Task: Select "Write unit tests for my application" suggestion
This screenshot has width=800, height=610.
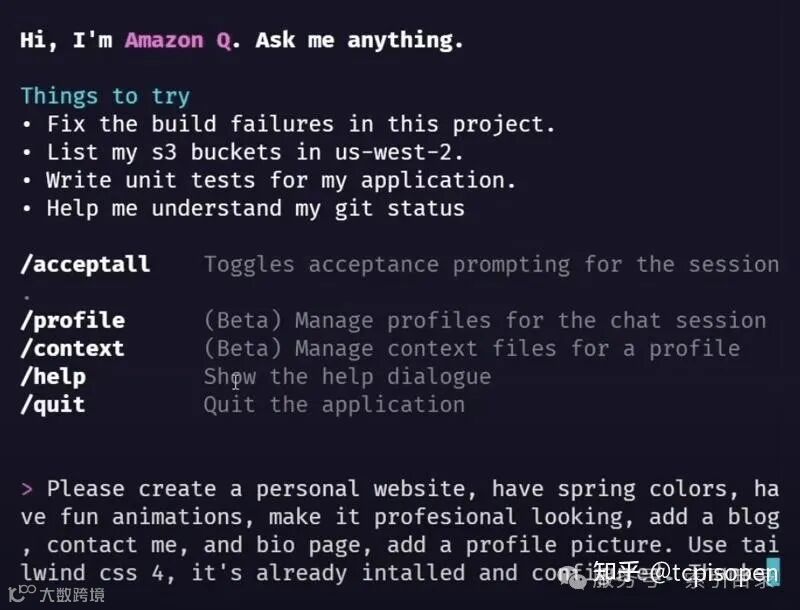Action: point(281,180)
